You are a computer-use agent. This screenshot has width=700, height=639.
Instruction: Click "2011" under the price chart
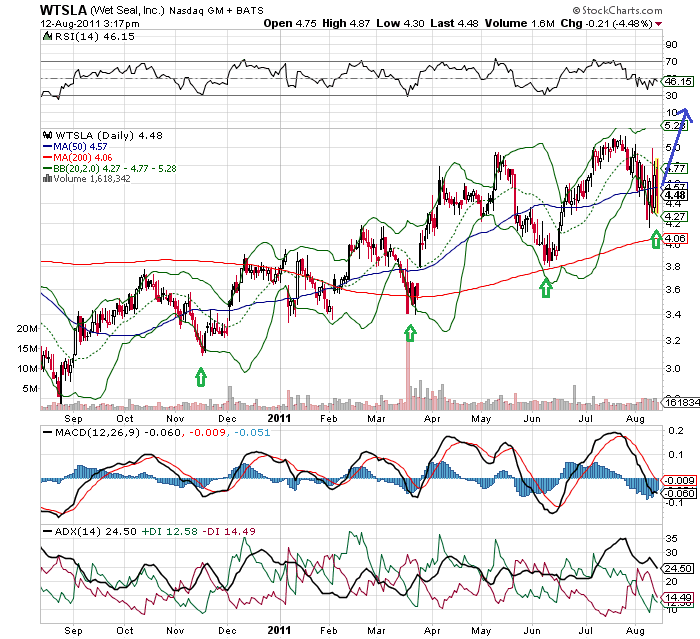click(x=279, y=418)
